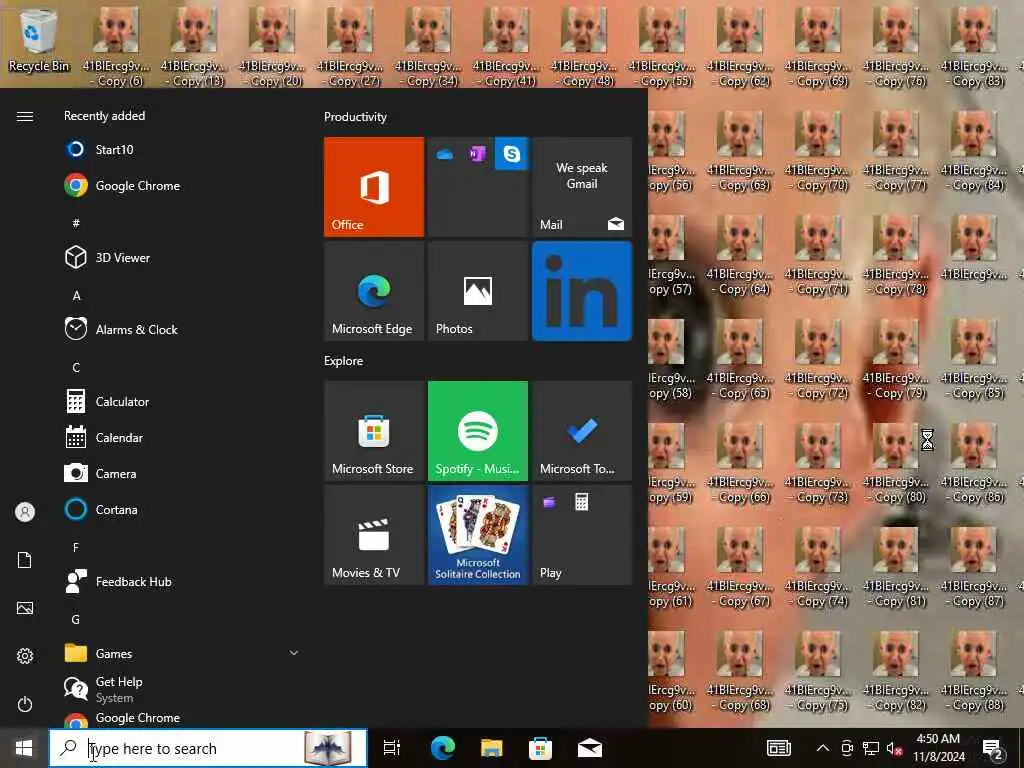Launch Microsoft Edge tile
1024x768 pixels.
[x=374, y=291]
